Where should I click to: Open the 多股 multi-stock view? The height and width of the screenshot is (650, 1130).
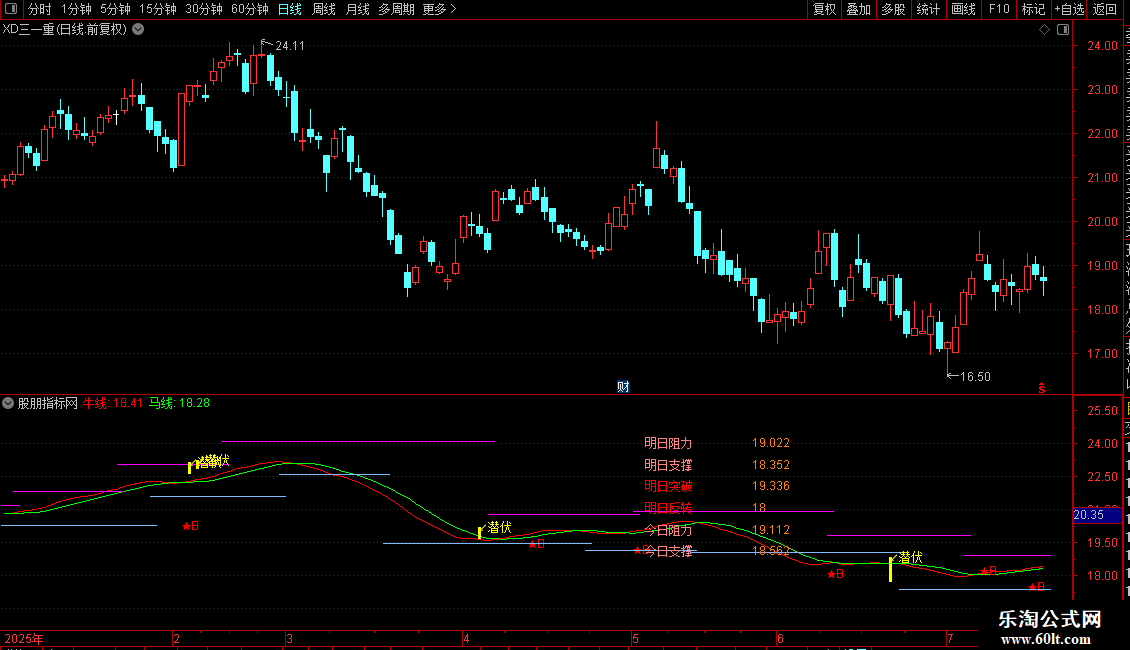[x=893, y=9]
